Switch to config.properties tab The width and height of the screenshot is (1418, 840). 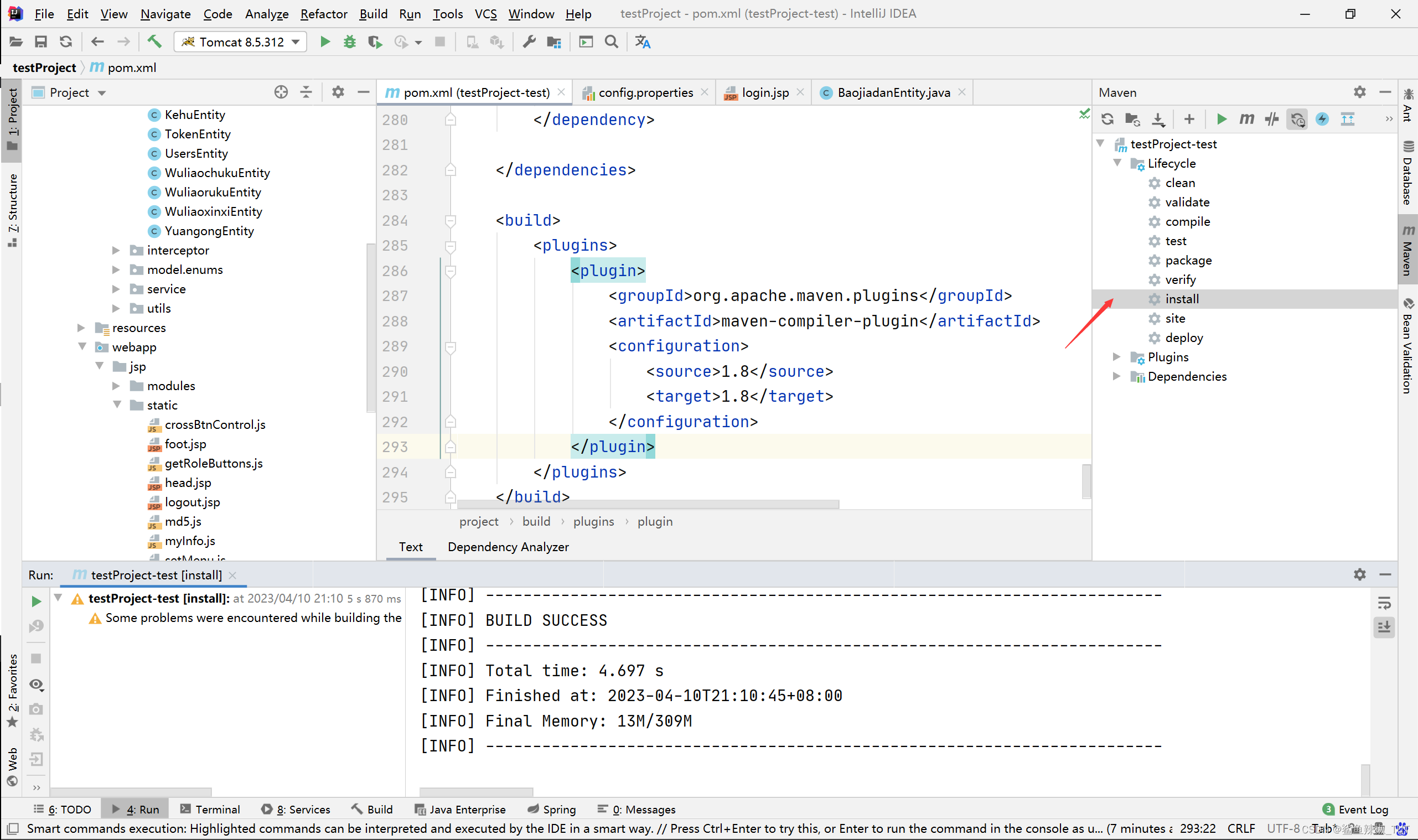pos(645,92)
